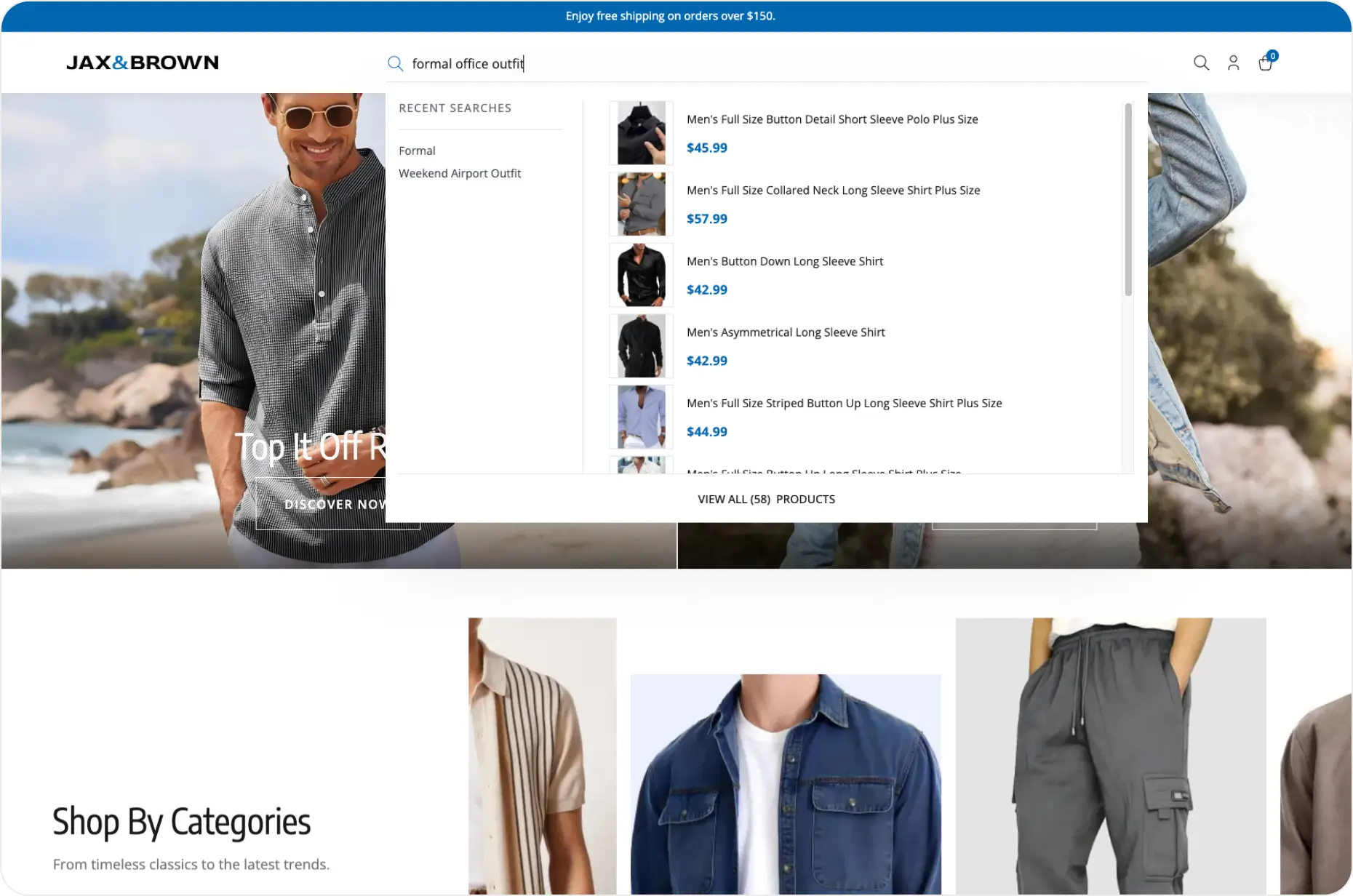Open Men's Button Down Long Sleeve Shirt thumbnail
This screenshot has width=1353, height=896.
pos(641,275)
